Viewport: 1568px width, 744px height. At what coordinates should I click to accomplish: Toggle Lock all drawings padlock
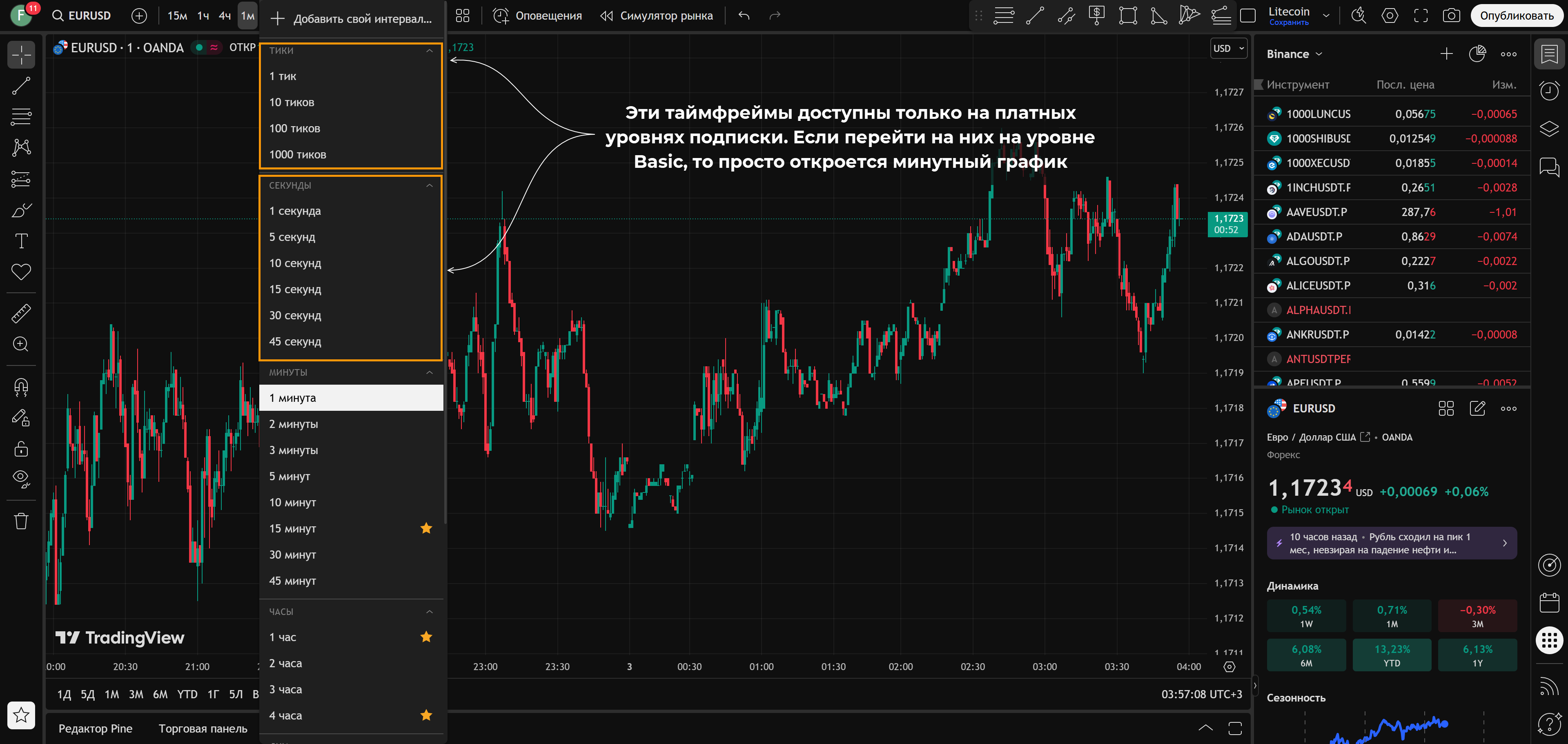point(21,449)
